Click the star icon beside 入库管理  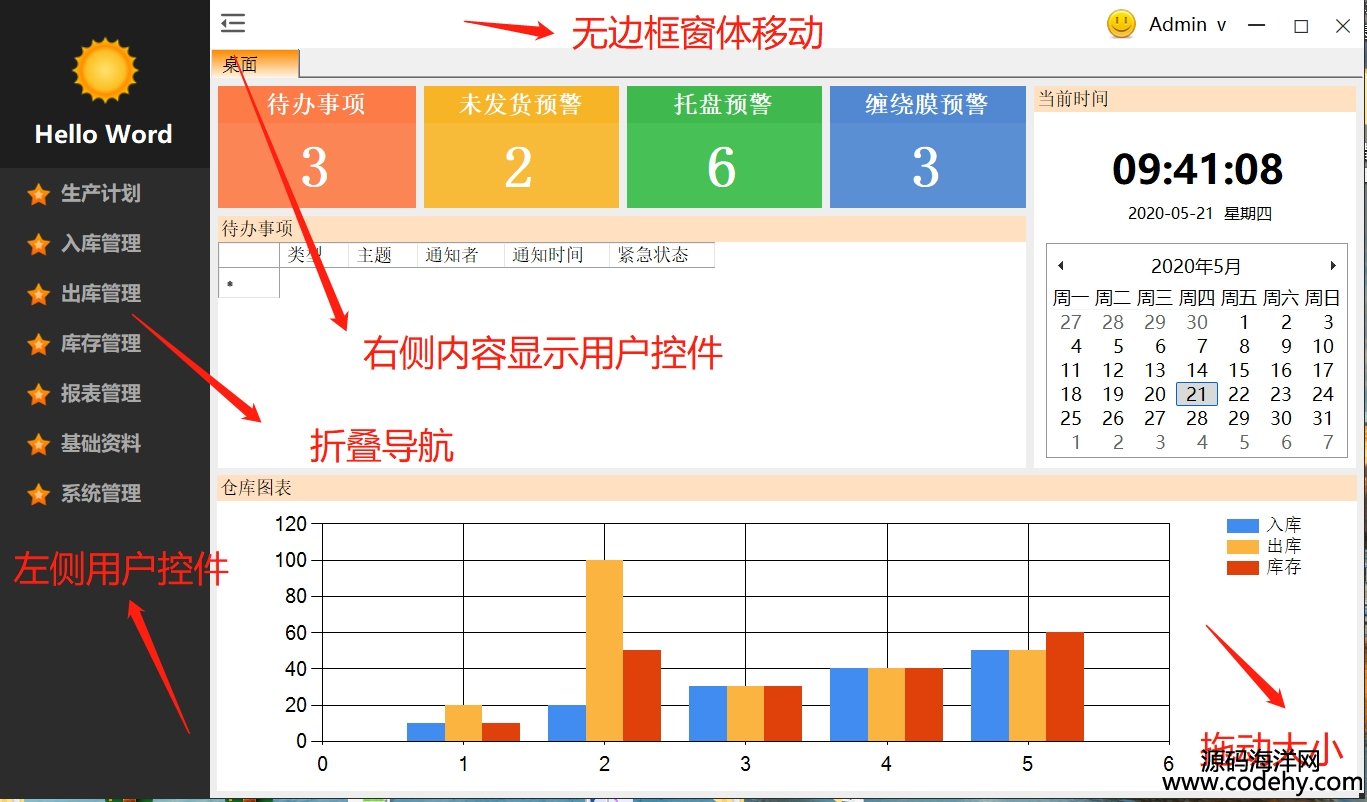pos(39,244)
